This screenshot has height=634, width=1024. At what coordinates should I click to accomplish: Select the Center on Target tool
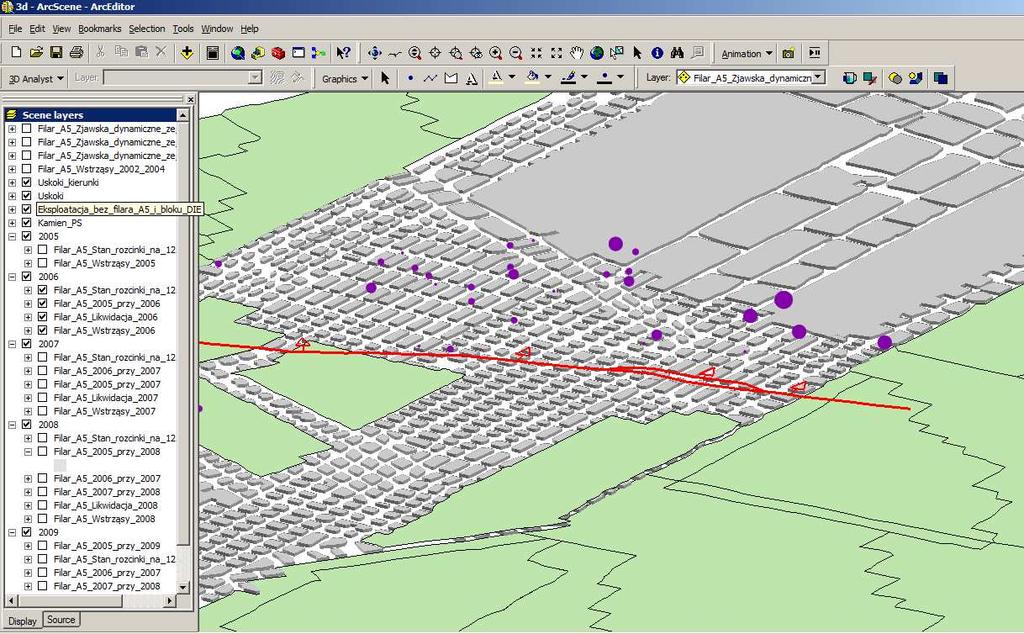pyautogui.click(x=435, y=53)
